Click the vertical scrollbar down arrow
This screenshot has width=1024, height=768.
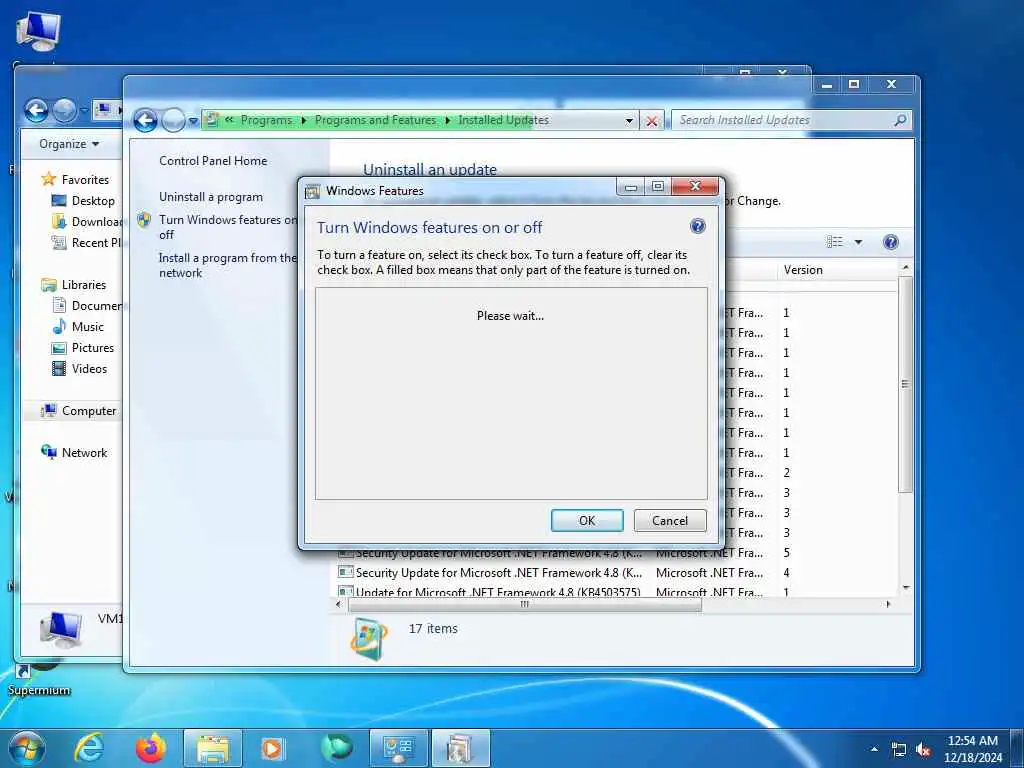click(905, 588)
